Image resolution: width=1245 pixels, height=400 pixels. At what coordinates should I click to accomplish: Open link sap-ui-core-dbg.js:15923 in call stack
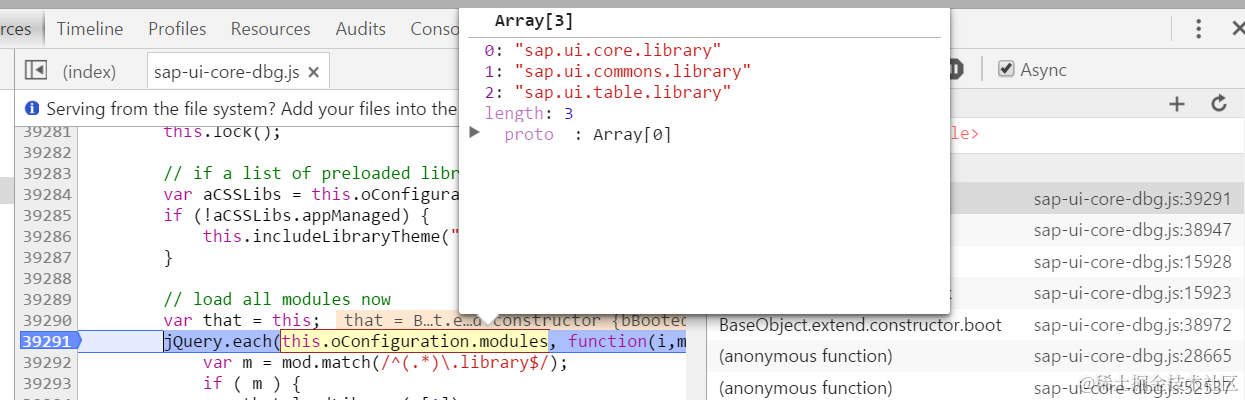click(1133, 294)
